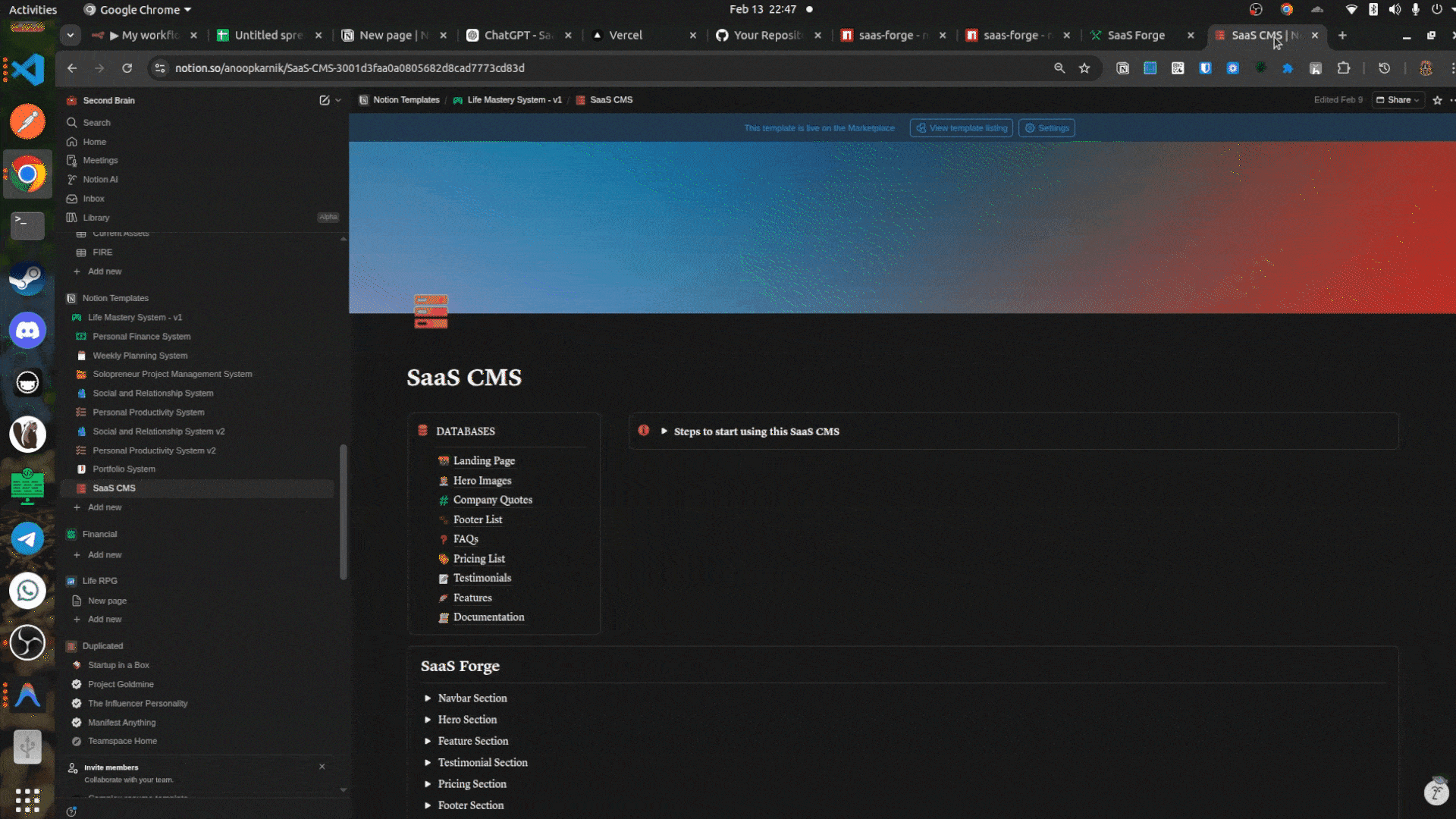Click the Search icon in the Notion sidebar
1456x819 pixels.
click(71, 122)
